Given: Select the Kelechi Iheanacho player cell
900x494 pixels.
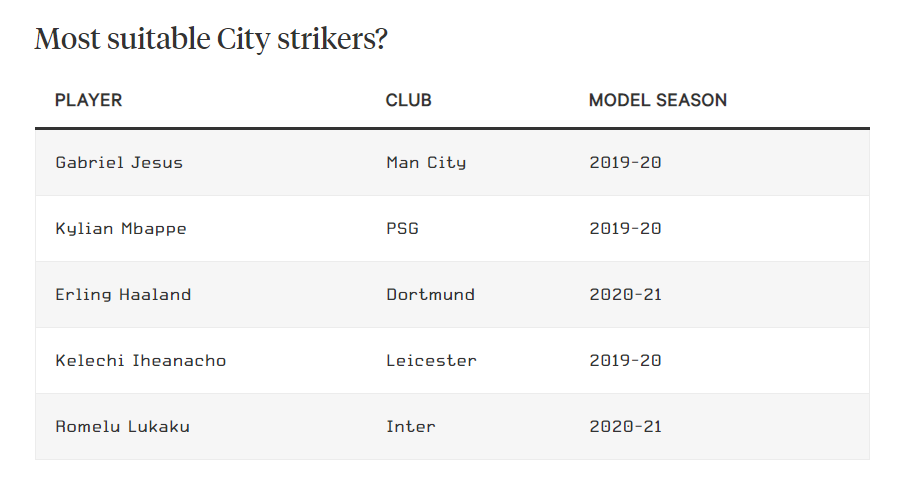Looking at the screenshot, I should coord(141,360).
